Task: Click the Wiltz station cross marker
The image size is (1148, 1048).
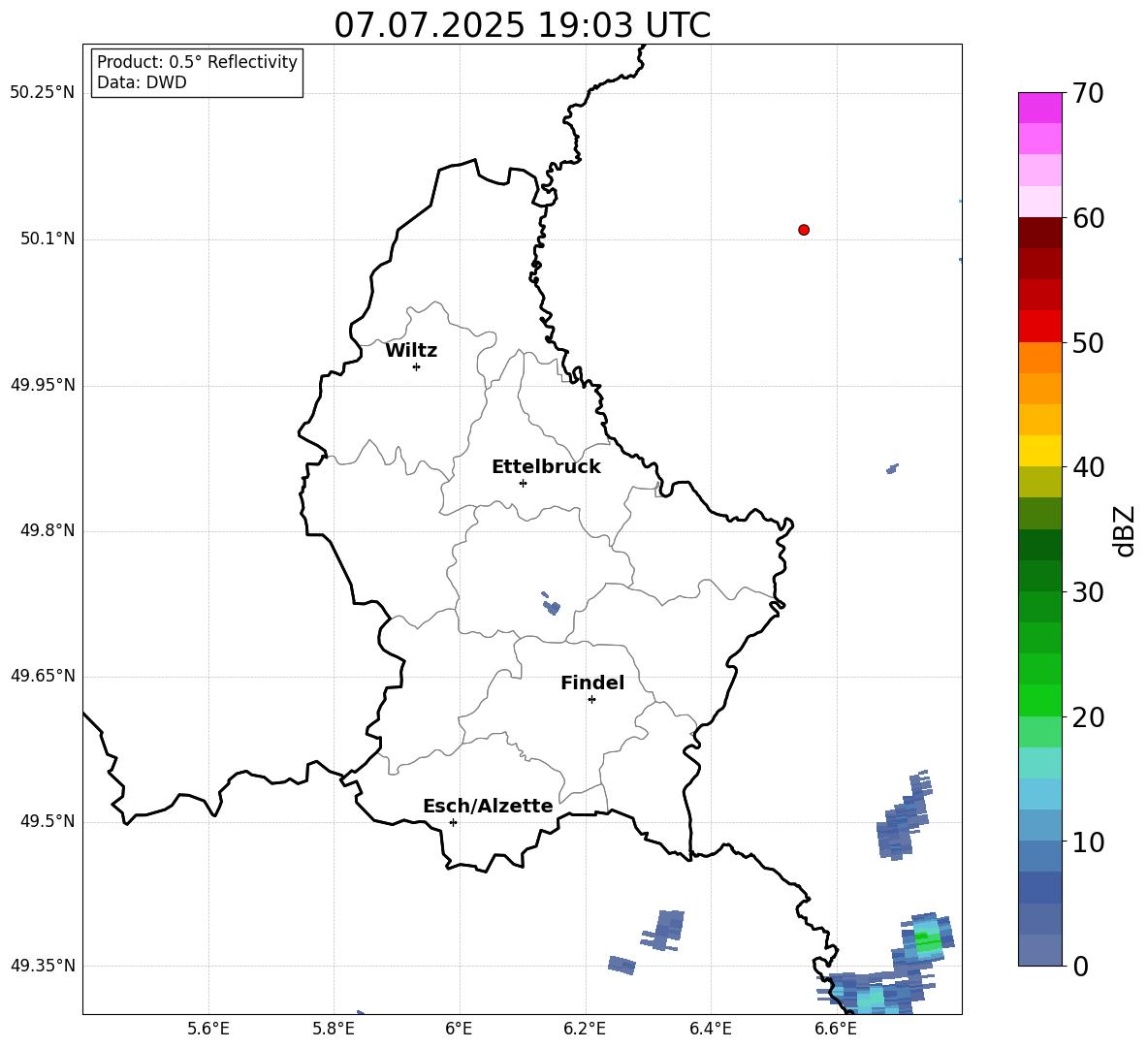Action: click(416, 366)
